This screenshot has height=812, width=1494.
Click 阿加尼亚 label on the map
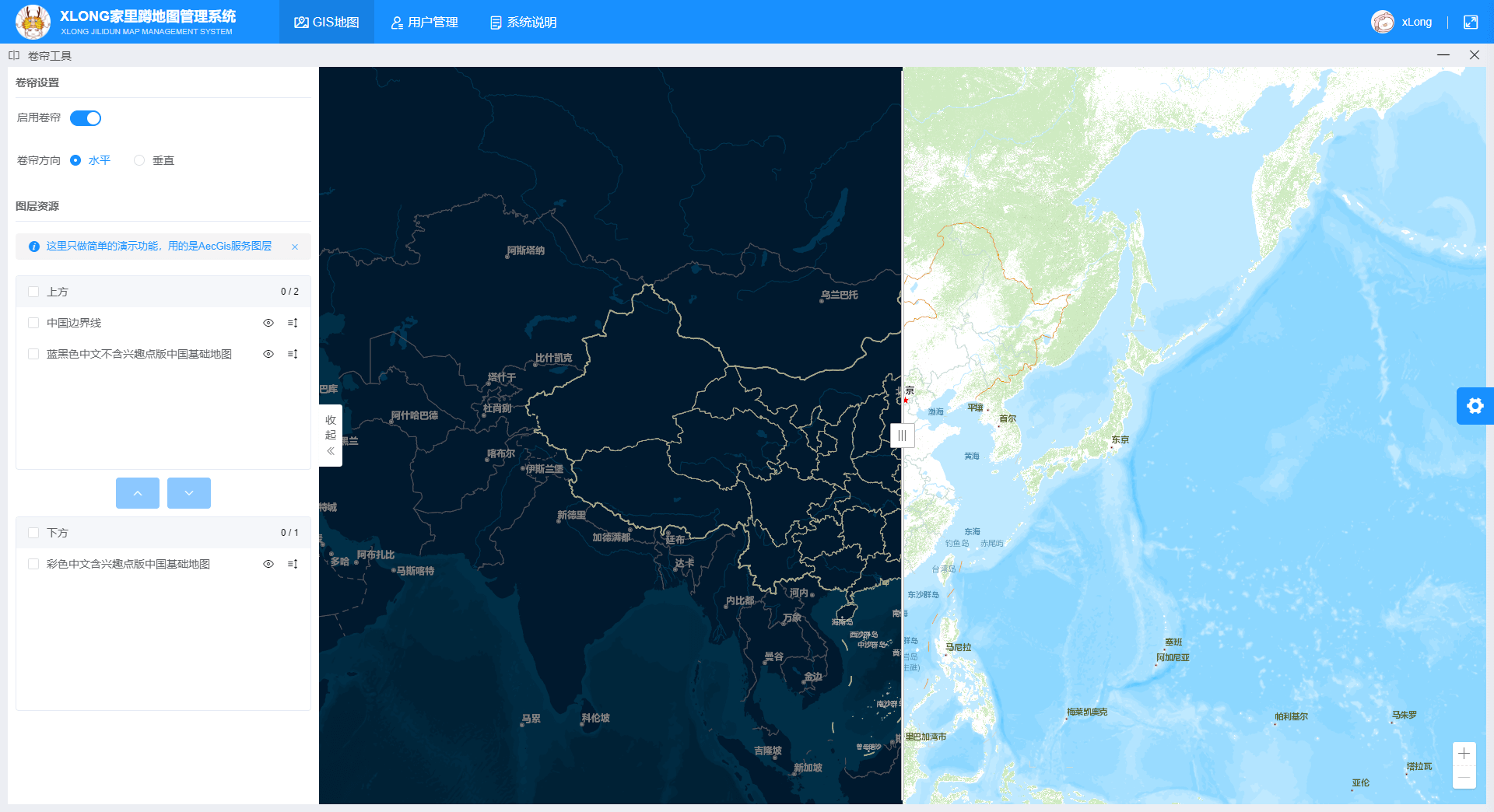coord(1173,657)
